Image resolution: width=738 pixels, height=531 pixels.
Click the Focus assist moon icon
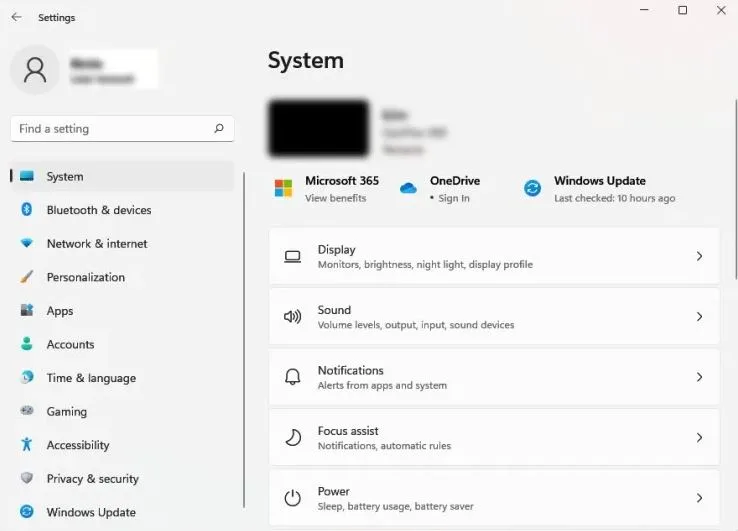293,437
